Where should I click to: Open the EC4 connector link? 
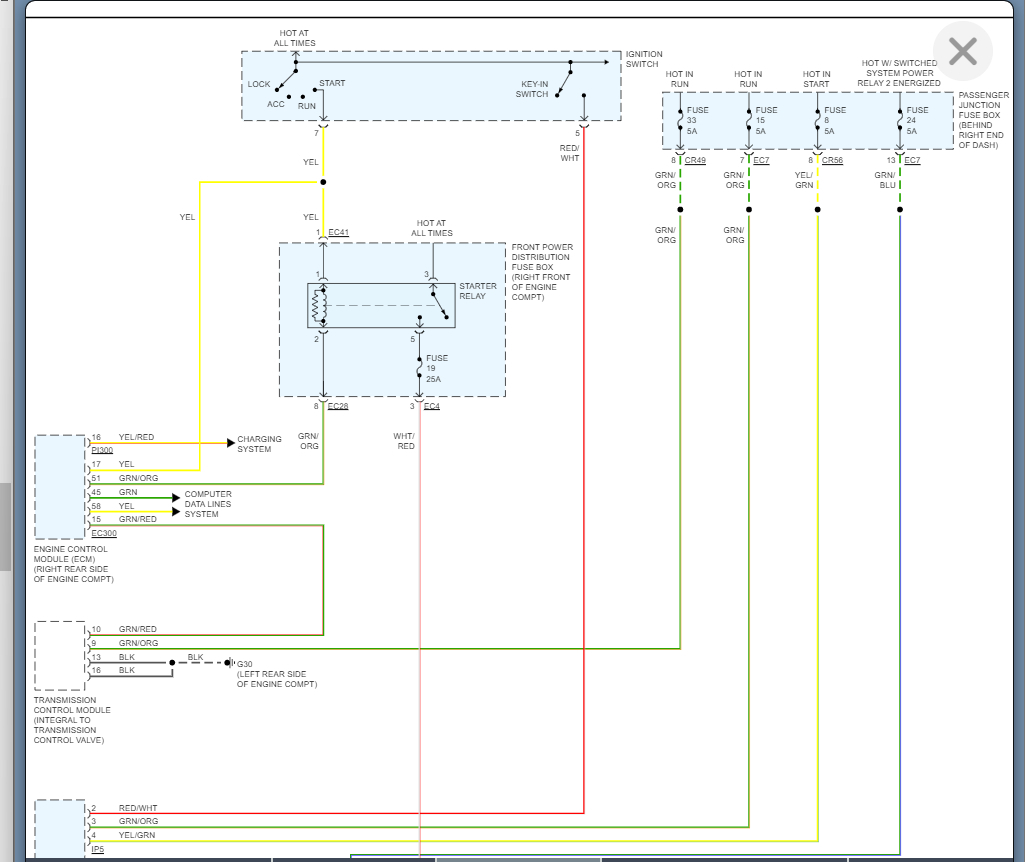(x=431, y=406)
